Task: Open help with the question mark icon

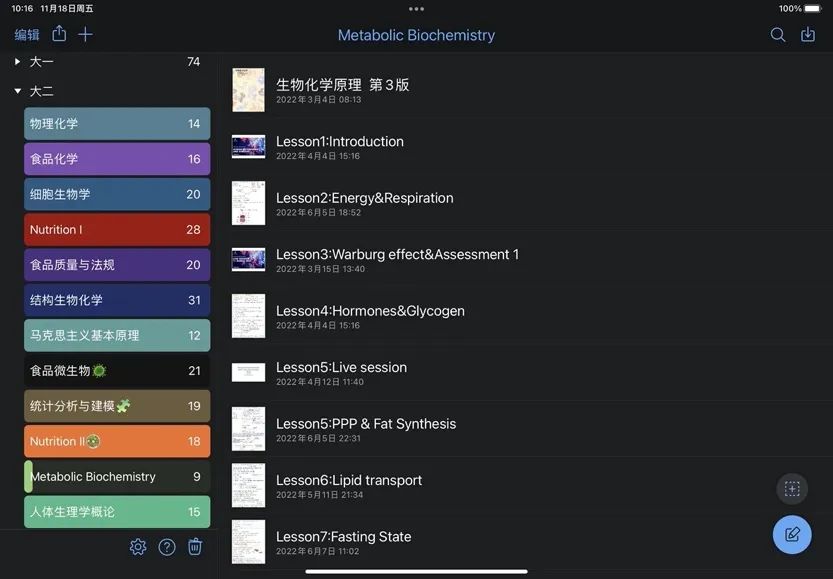Action: pyautogui.click(x=166, y=546)
